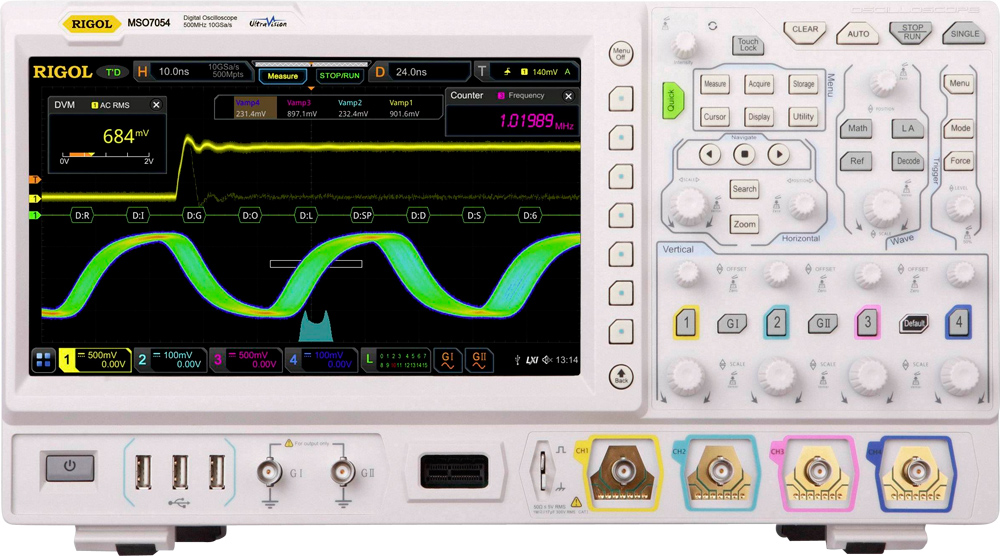Toggle channel 2 with the cyan button

777,323
